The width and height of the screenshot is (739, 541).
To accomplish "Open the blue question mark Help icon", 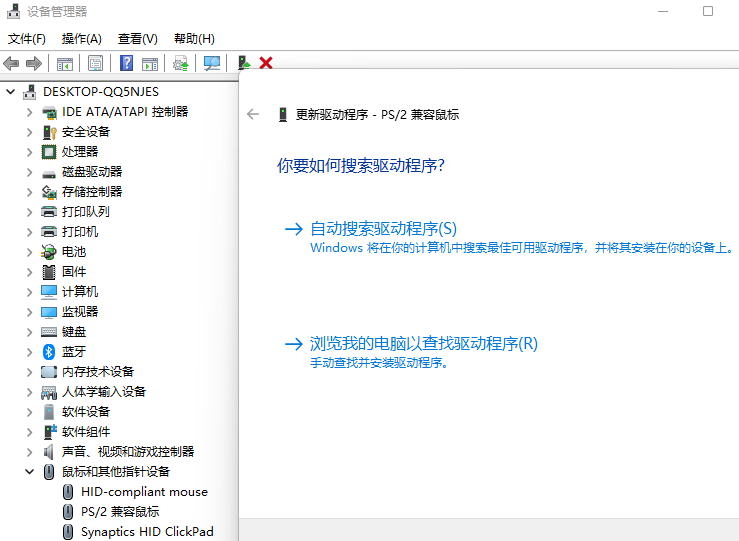I will (x=127, y=63).
